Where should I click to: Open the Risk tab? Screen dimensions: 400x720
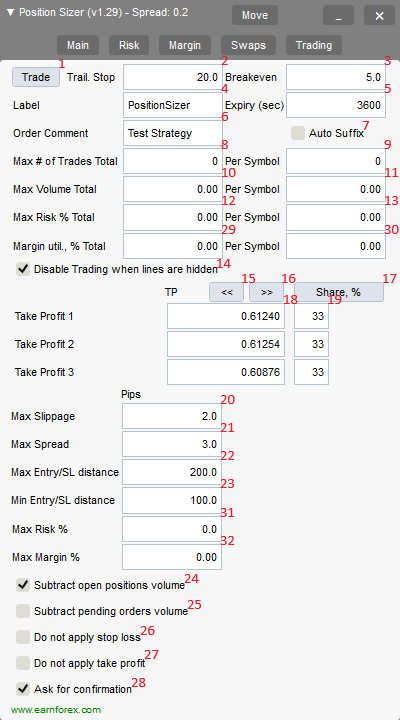[x=129, y=45]
